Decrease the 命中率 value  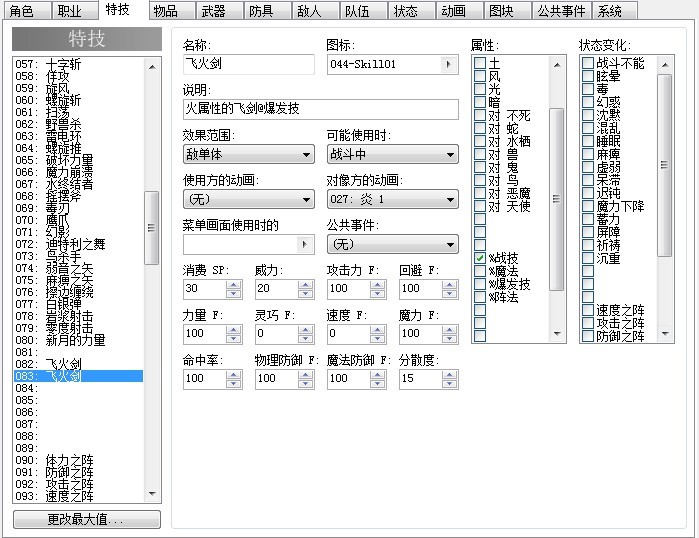pos(234,383)
